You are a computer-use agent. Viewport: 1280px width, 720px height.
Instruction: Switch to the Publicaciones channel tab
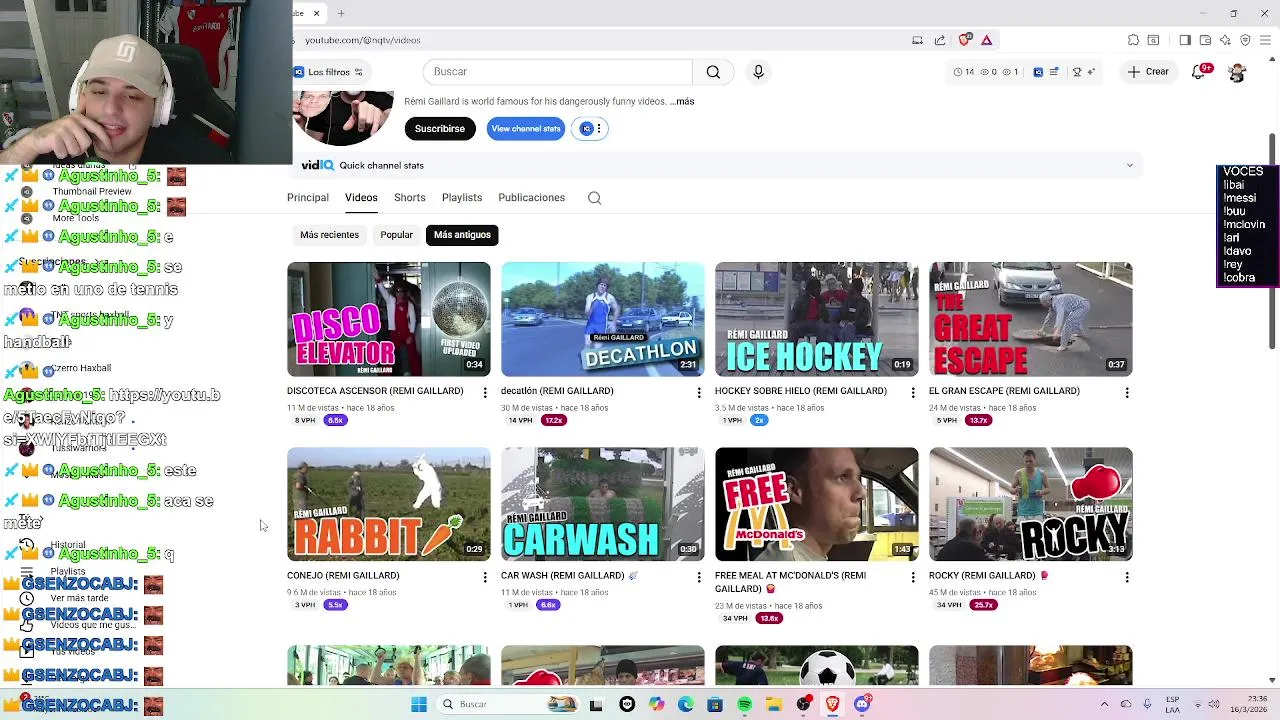coord(532,198)
